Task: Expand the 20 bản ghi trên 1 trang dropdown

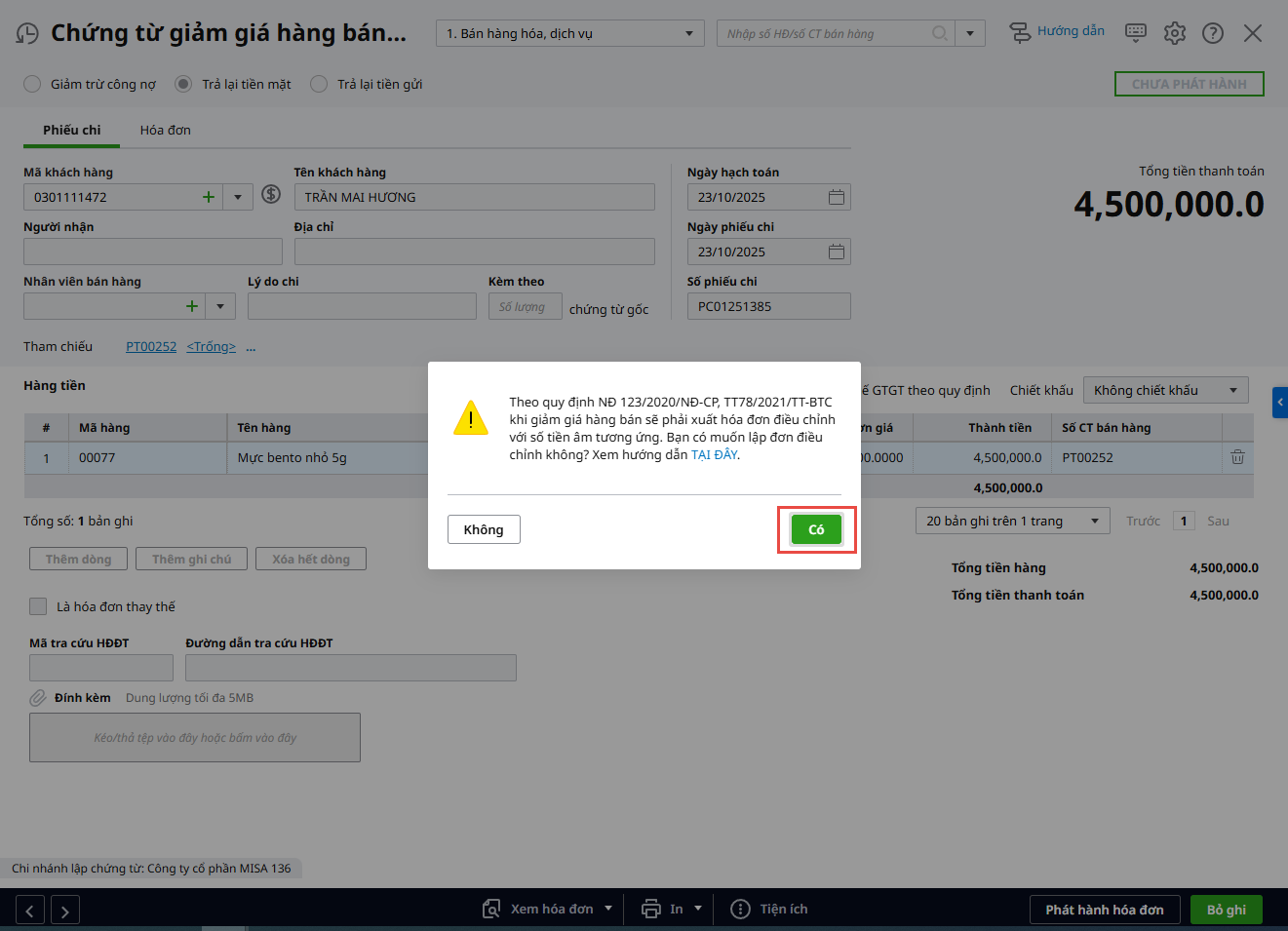Action: coord(1012,521)
